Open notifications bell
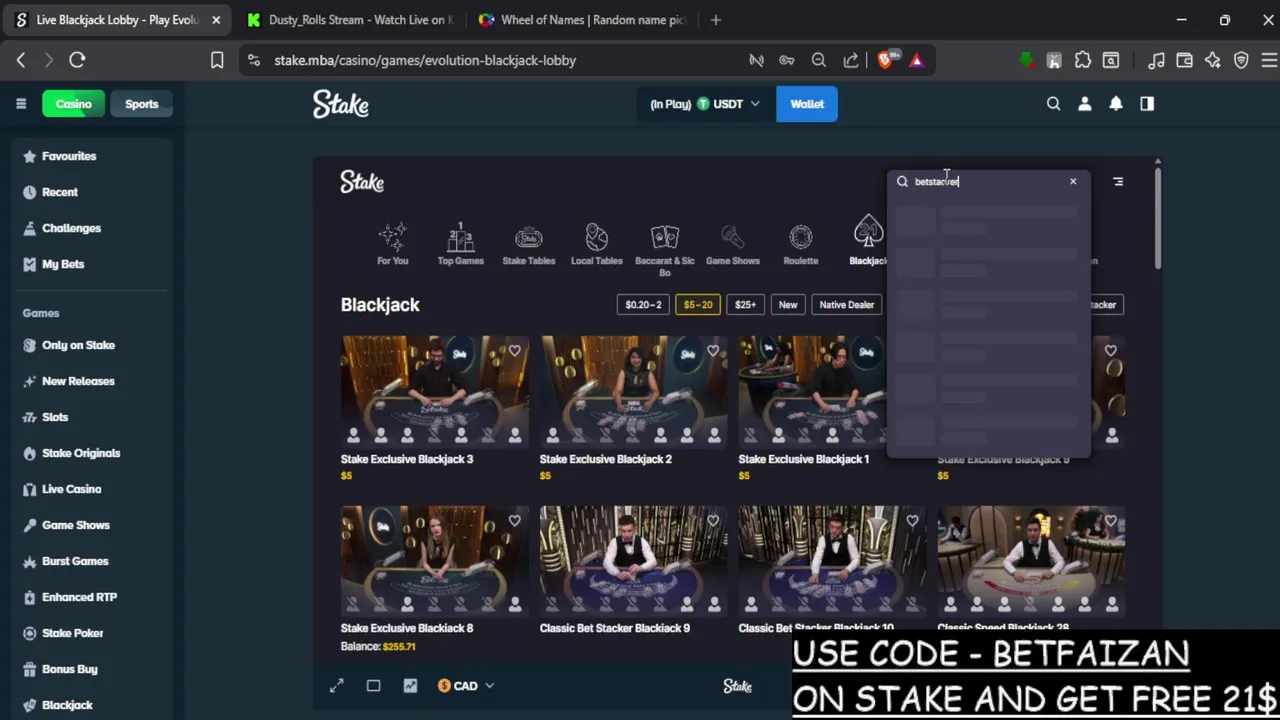Screen dimensions: 1280x720 pyautogui.click(x=1116, y=104)
